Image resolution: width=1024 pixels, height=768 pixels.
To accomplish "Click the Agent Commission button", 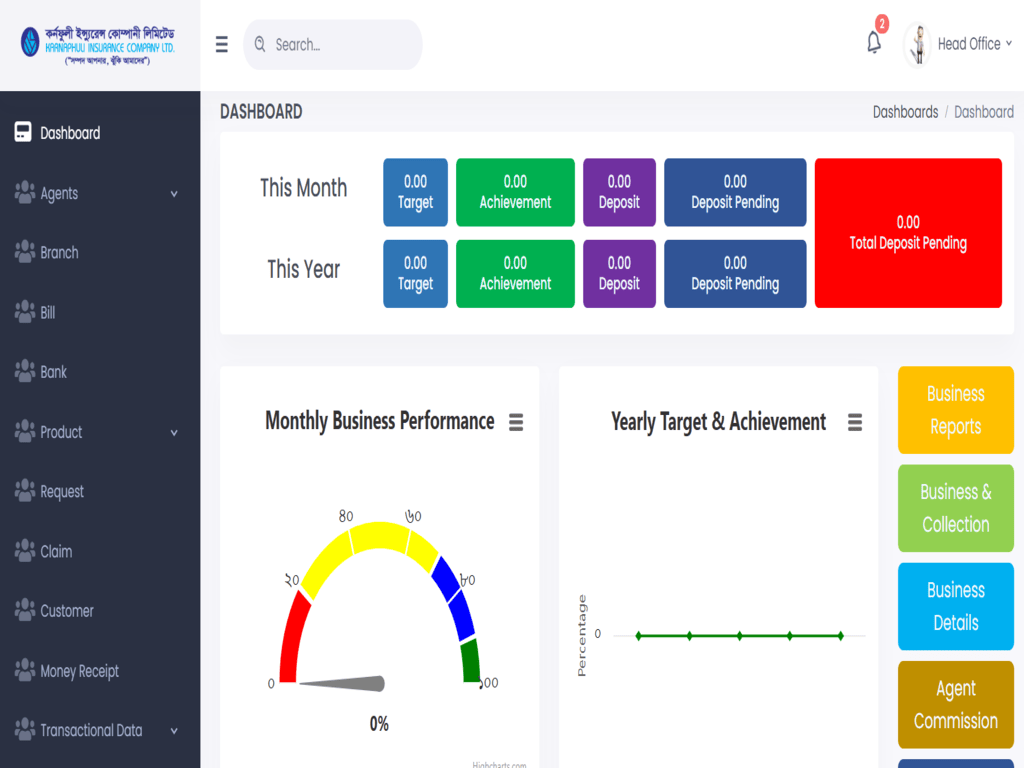I will pyautogui.click(x=955, y=704).
